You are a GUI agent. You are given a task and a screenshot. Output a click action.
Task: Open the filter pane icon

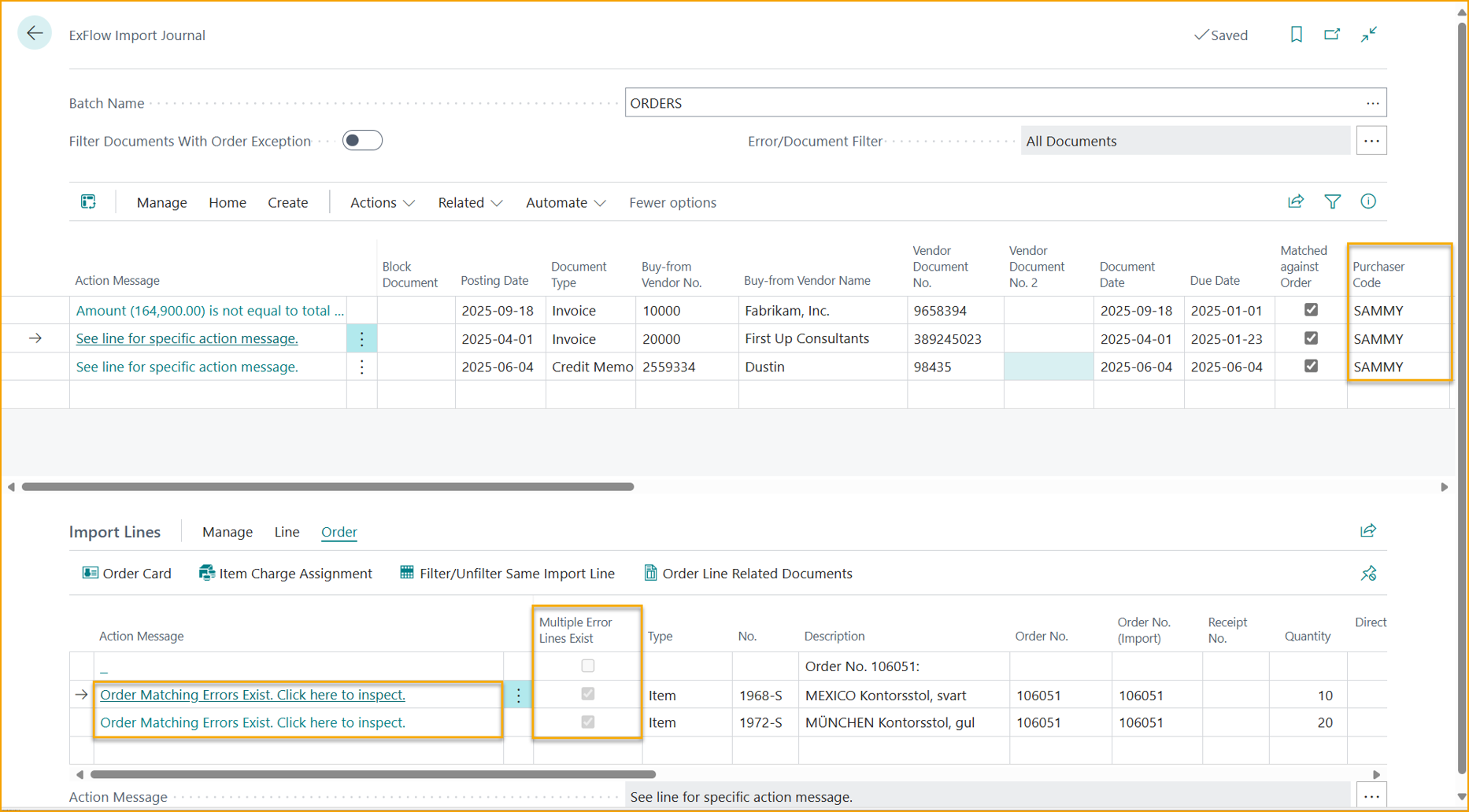click(1332, 202)
